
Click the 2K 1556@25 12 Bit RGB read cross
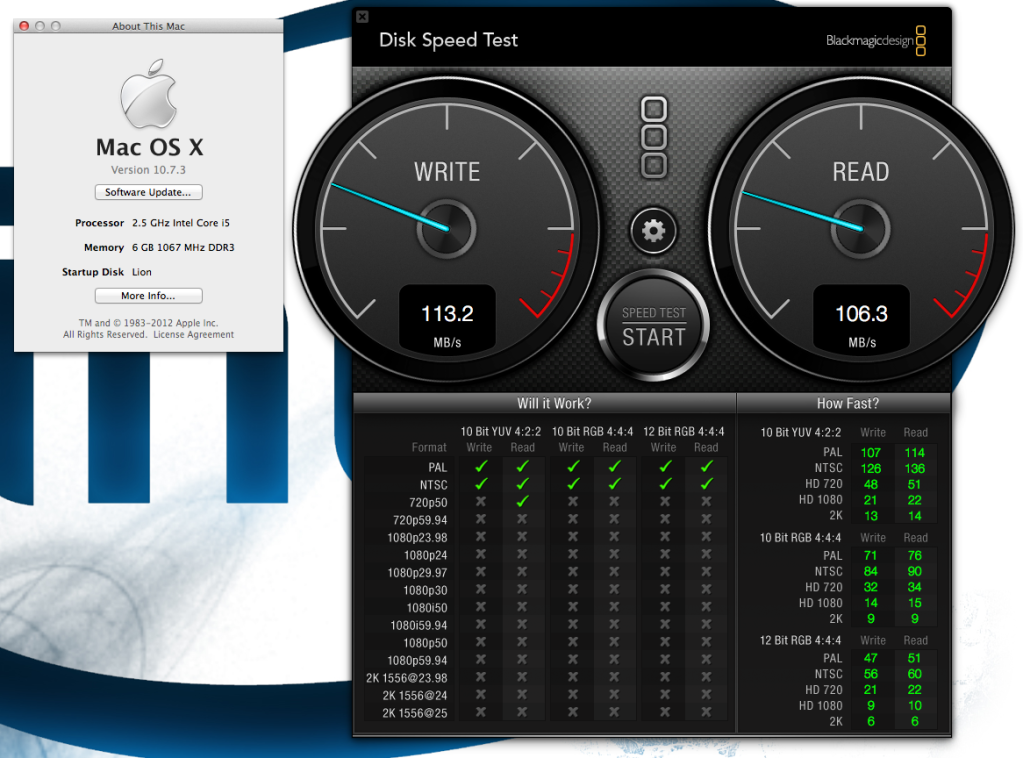(x=706, y=712)
